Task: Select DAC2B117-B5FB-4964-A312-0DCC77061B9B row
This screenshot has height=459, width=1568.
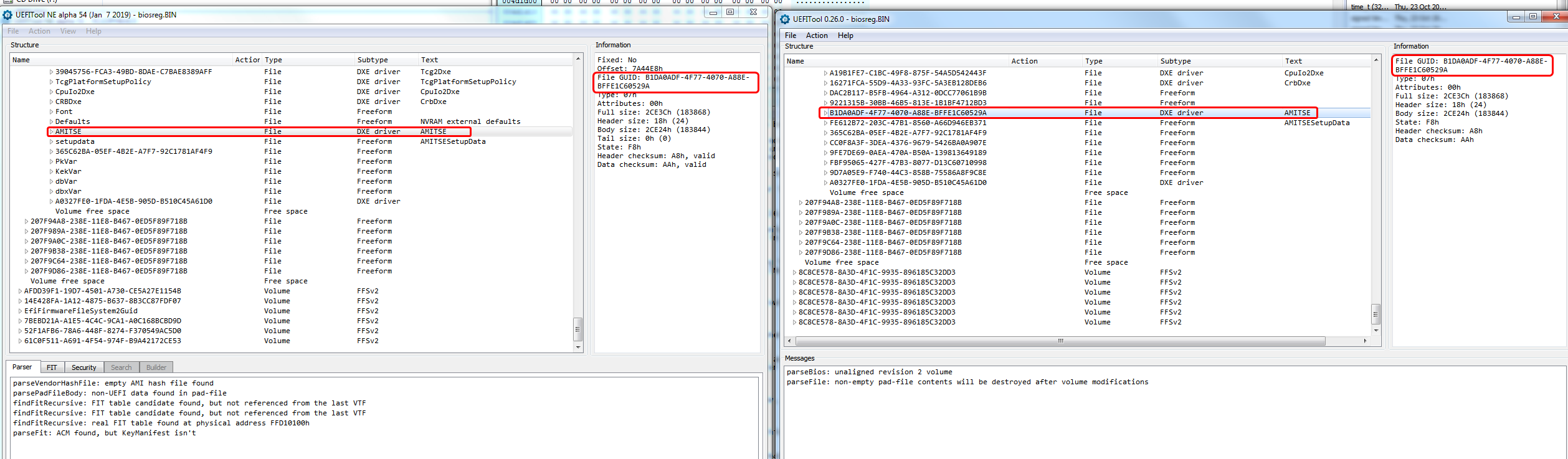Action: pos(1078,93)
